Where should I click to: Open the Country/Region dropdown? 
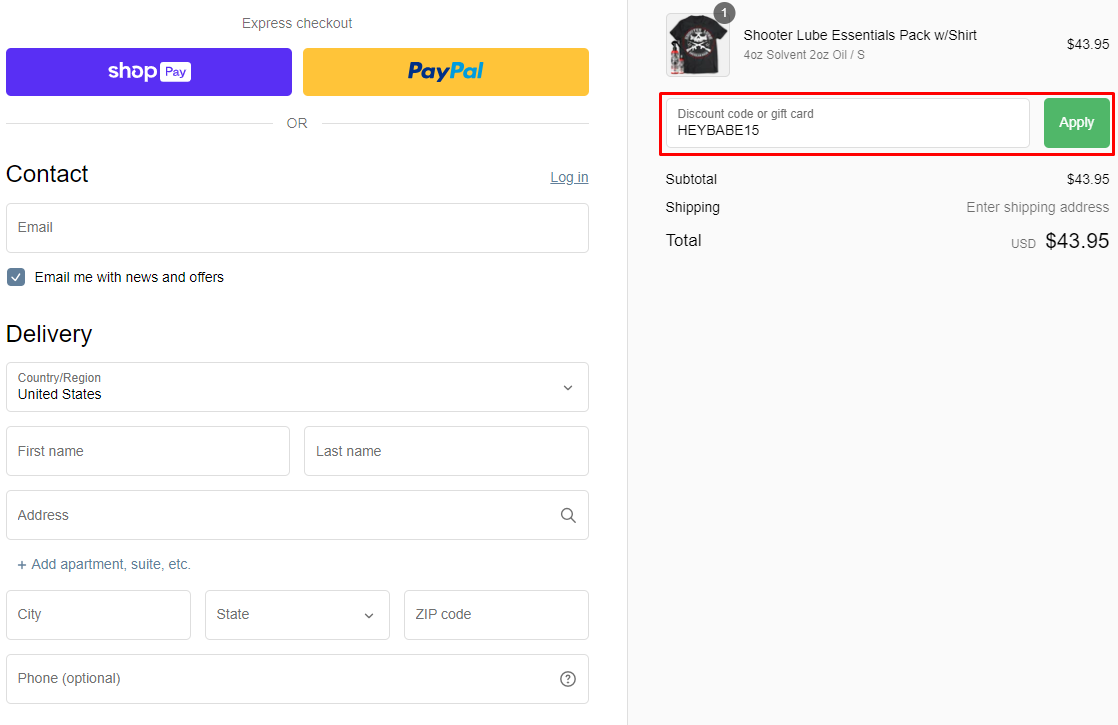(297, 387)
